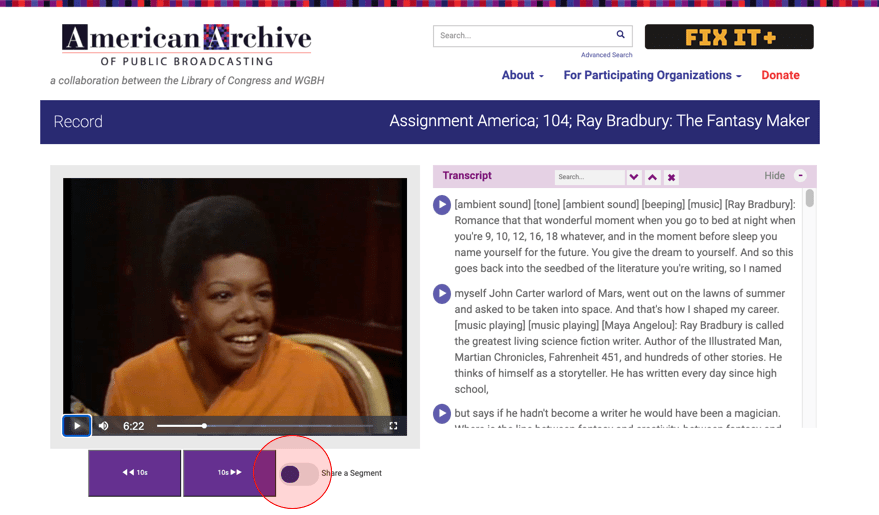Toggle the Share a Segment switch
The image size is (879, 515).
(x=298, y=473)
